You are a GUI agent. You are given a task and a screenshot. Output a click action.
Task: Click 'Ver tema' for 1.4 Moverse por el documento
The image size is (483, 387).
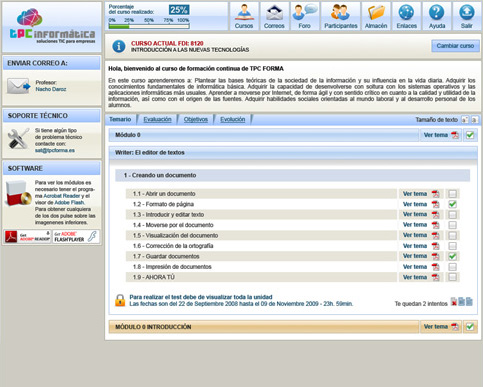415,225
